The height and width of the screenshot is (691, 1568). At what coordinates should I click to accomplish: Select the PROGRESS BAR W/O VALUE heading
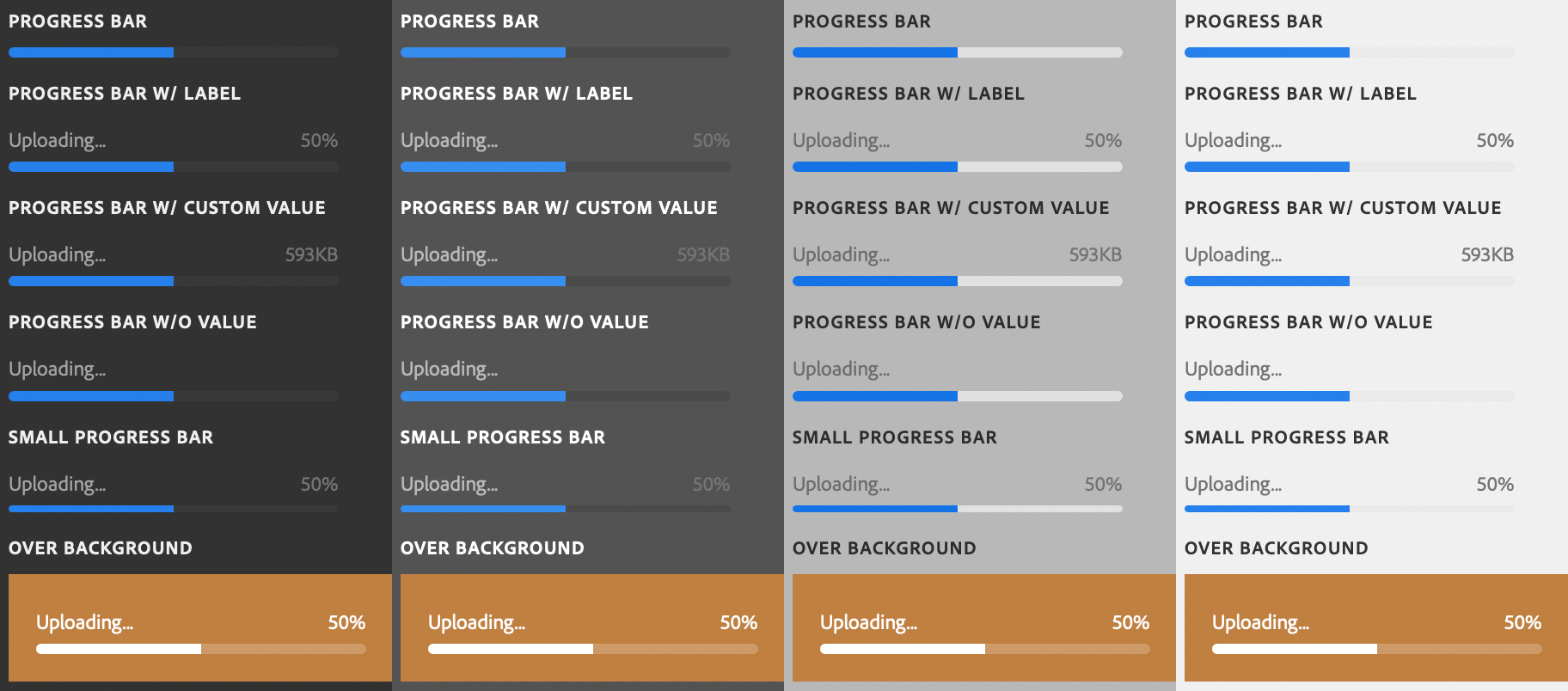coord(132,322)
